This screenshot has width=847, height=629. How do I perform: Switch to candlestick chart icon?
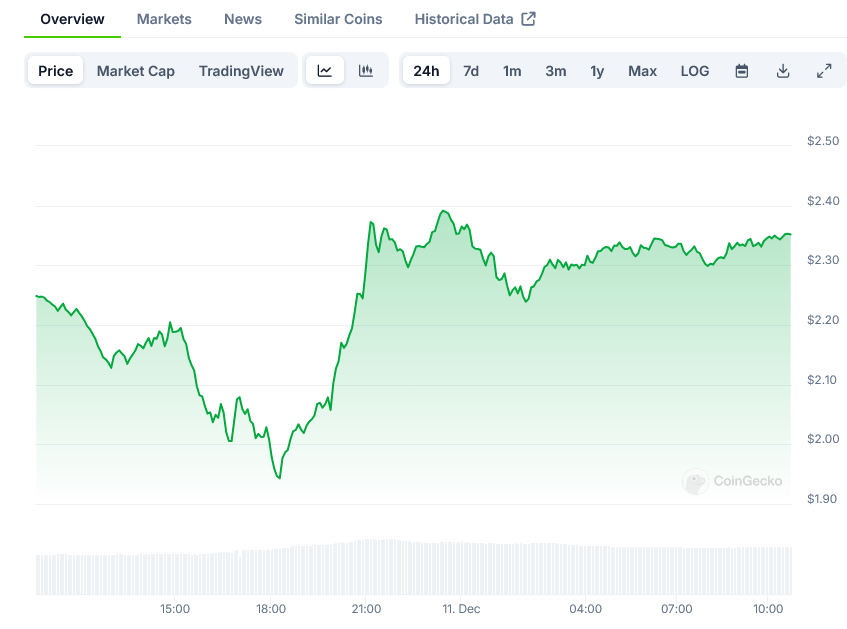tap(366, 71)
